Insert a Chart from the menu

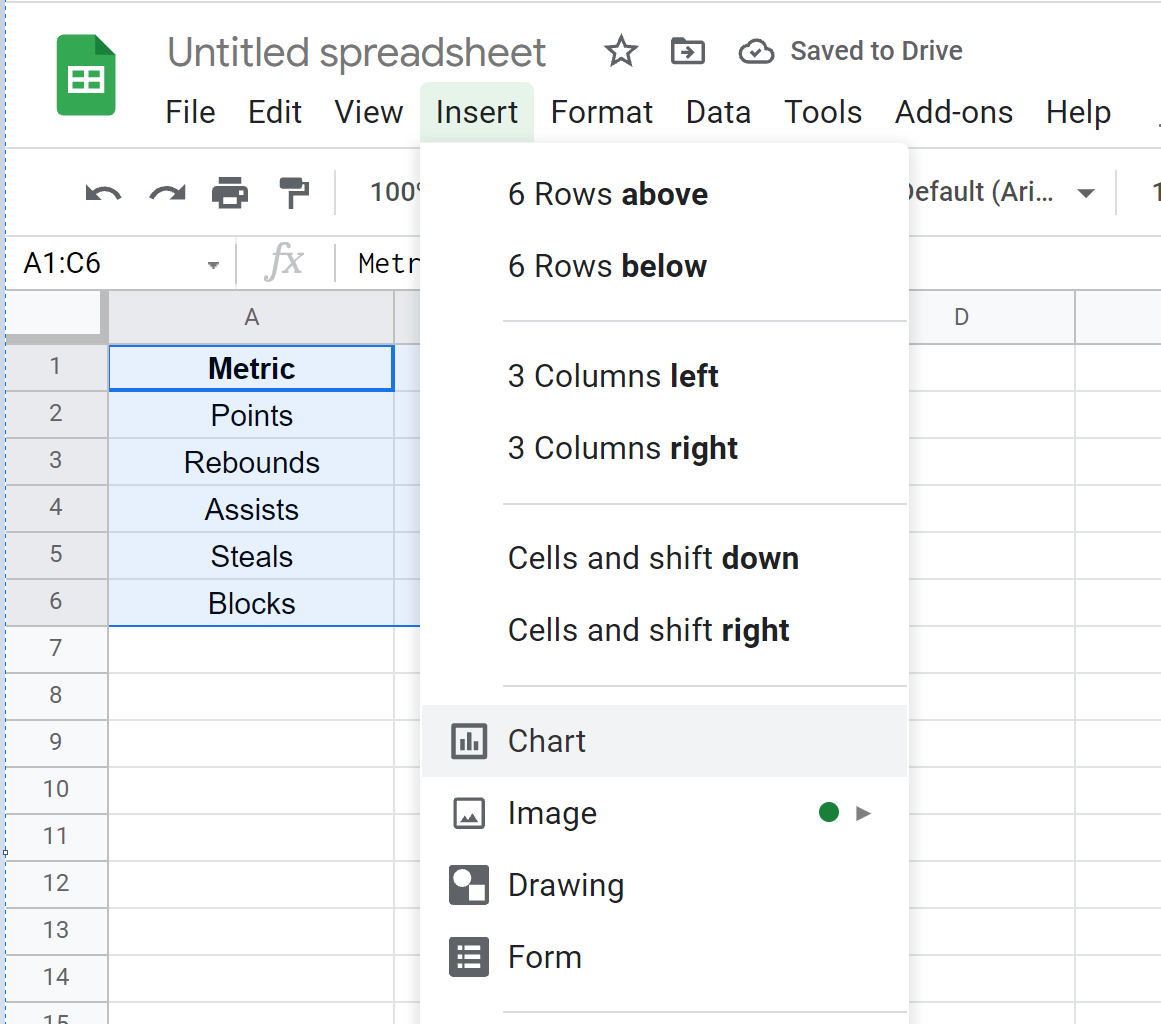point(547,741)
